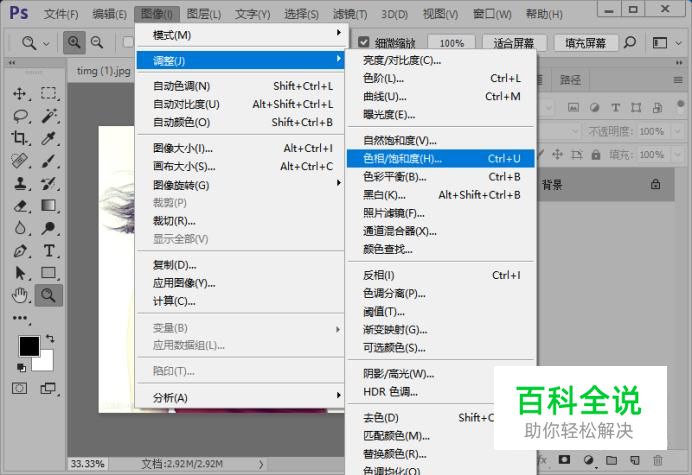This screenshot has width=692, height=475.
Task: Select the Type tool
Action: click(49, 251)
